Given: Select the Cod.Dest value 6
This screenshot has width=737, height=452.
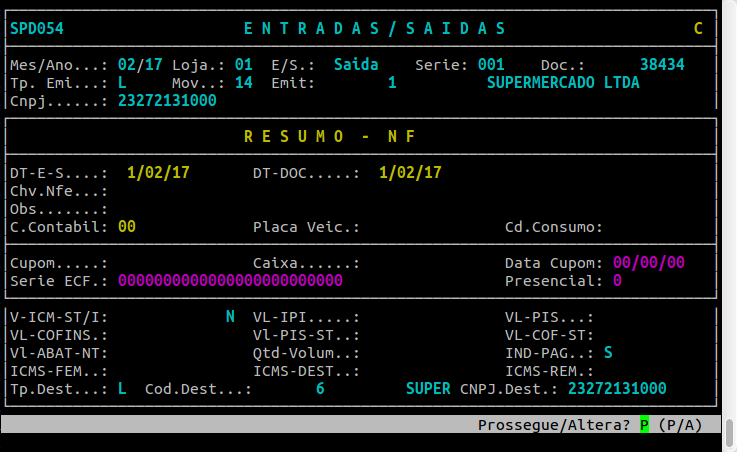Looking at the screenshot, I should click(320, 389).
